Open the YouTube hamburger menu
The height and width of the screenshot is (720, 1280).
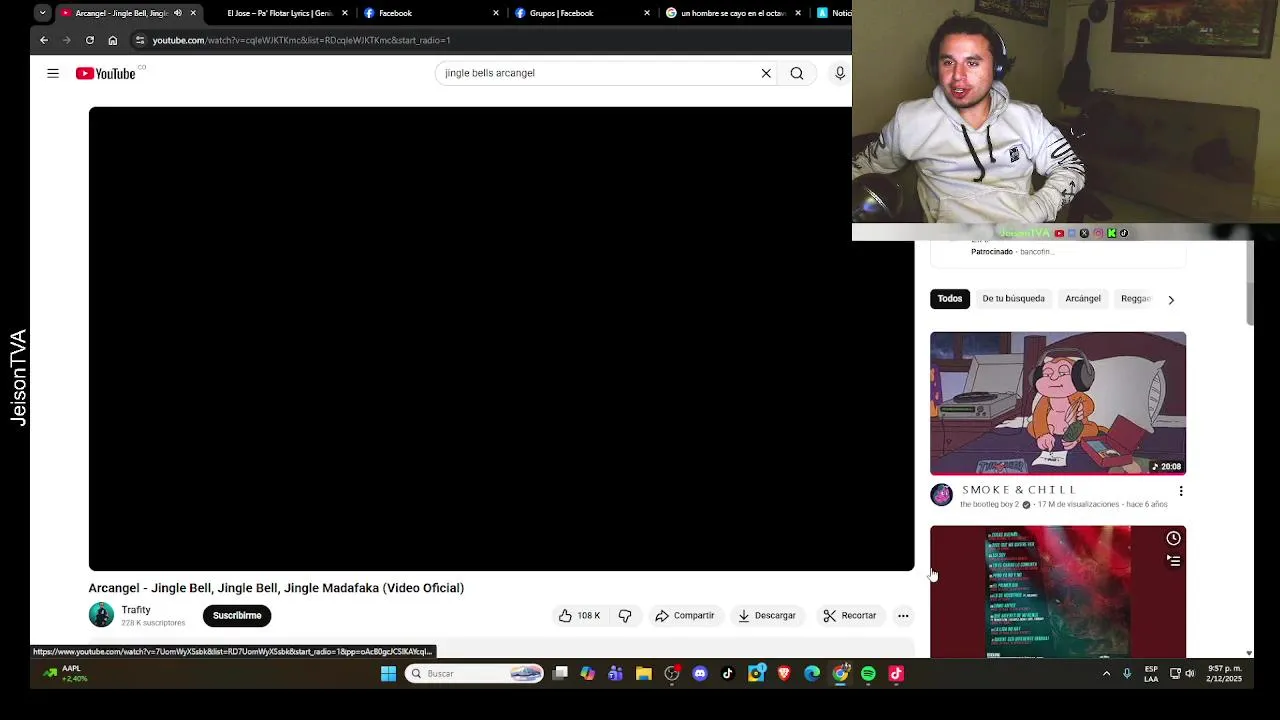click(53, 73)
